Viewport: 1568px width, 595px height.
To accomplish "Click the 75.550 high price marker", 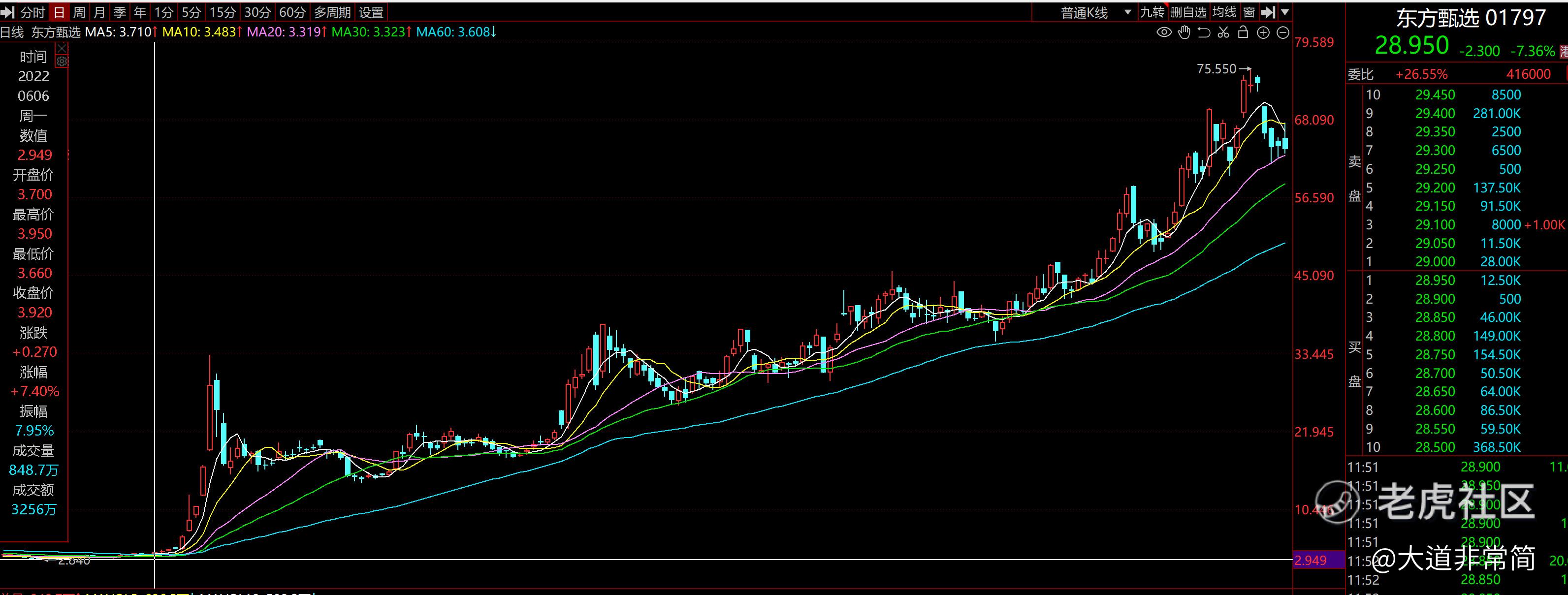I will (x=1216, y=69).
